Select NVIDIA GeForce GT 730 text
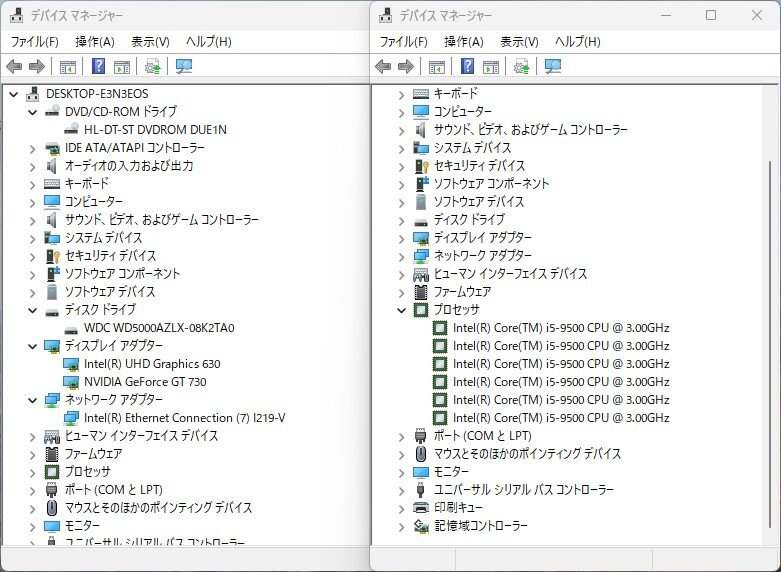Screen dimensions: 781x572 (x=145, y=382)
